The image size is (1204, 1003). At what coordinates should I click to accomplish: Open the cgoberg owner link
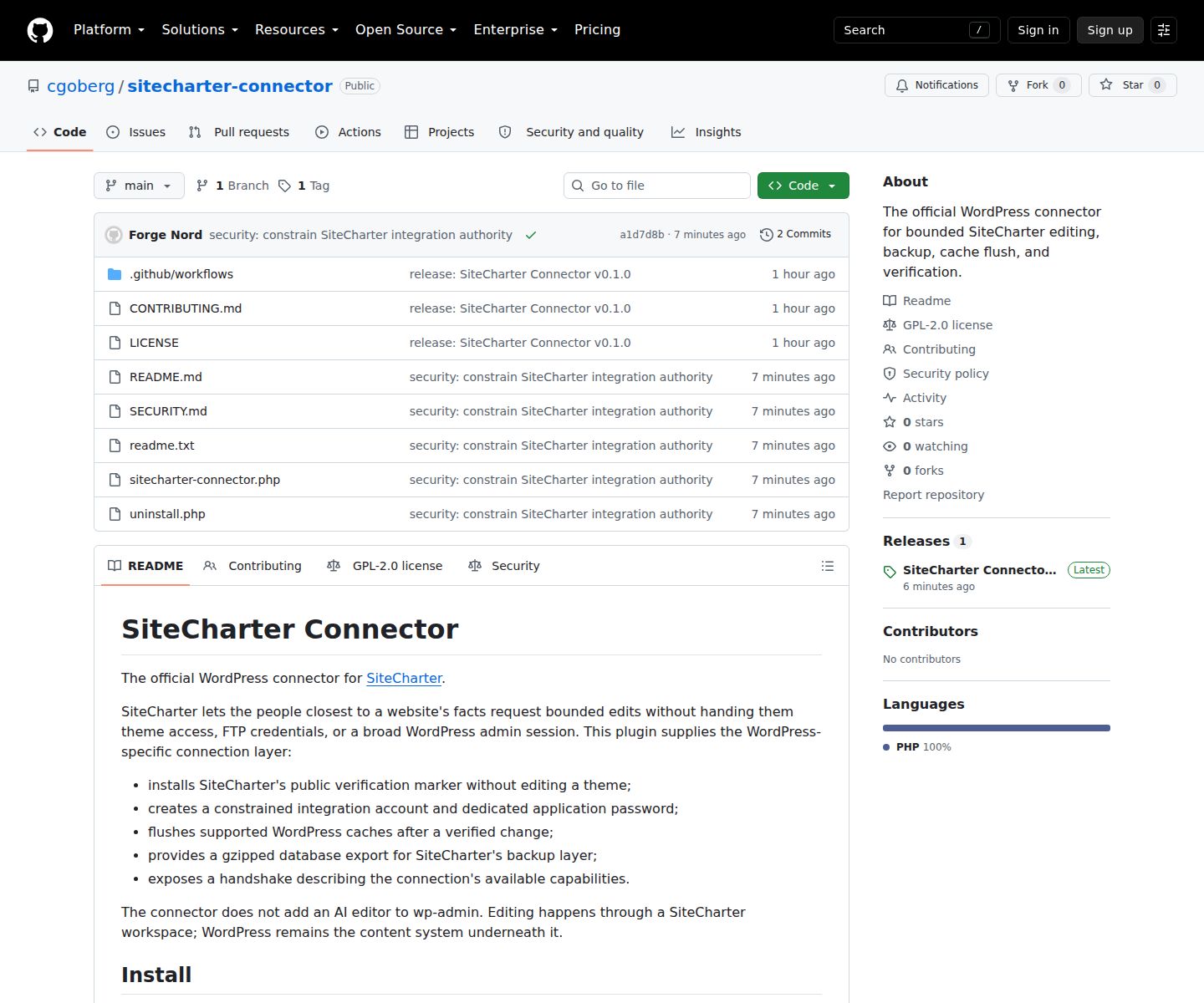[x=81, y=86]
